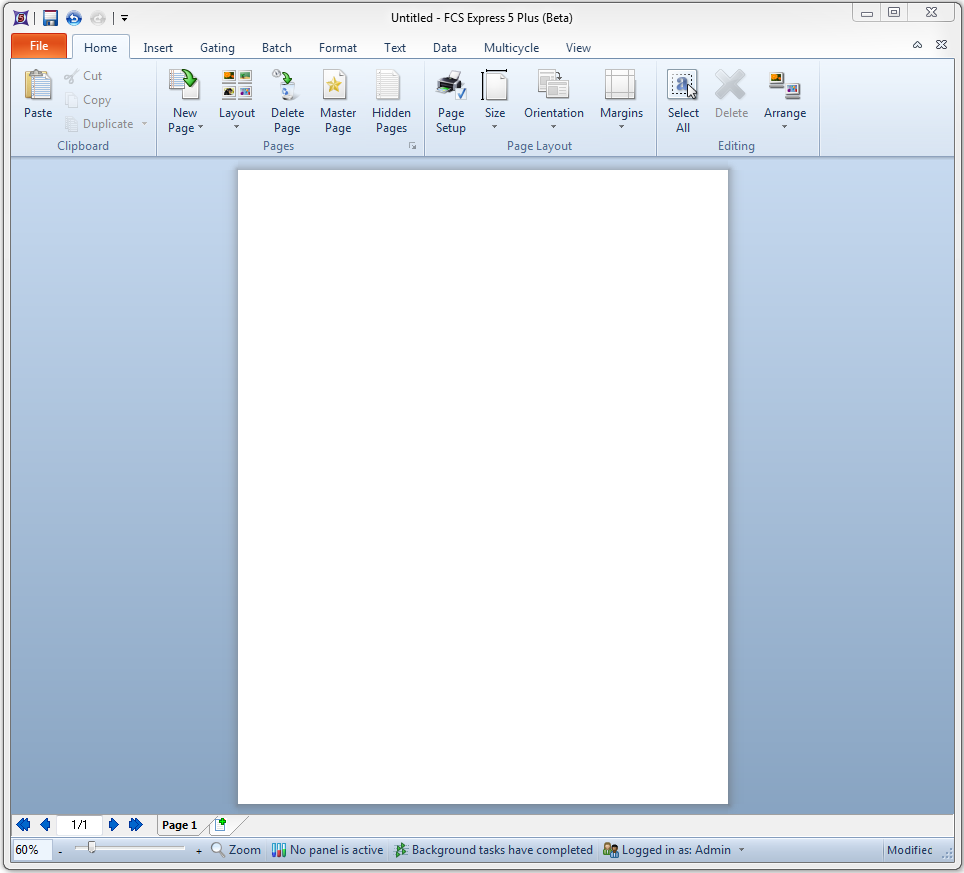
Task: Click the Save icon in quick access toolbar
Action: (x=50, y=18)
